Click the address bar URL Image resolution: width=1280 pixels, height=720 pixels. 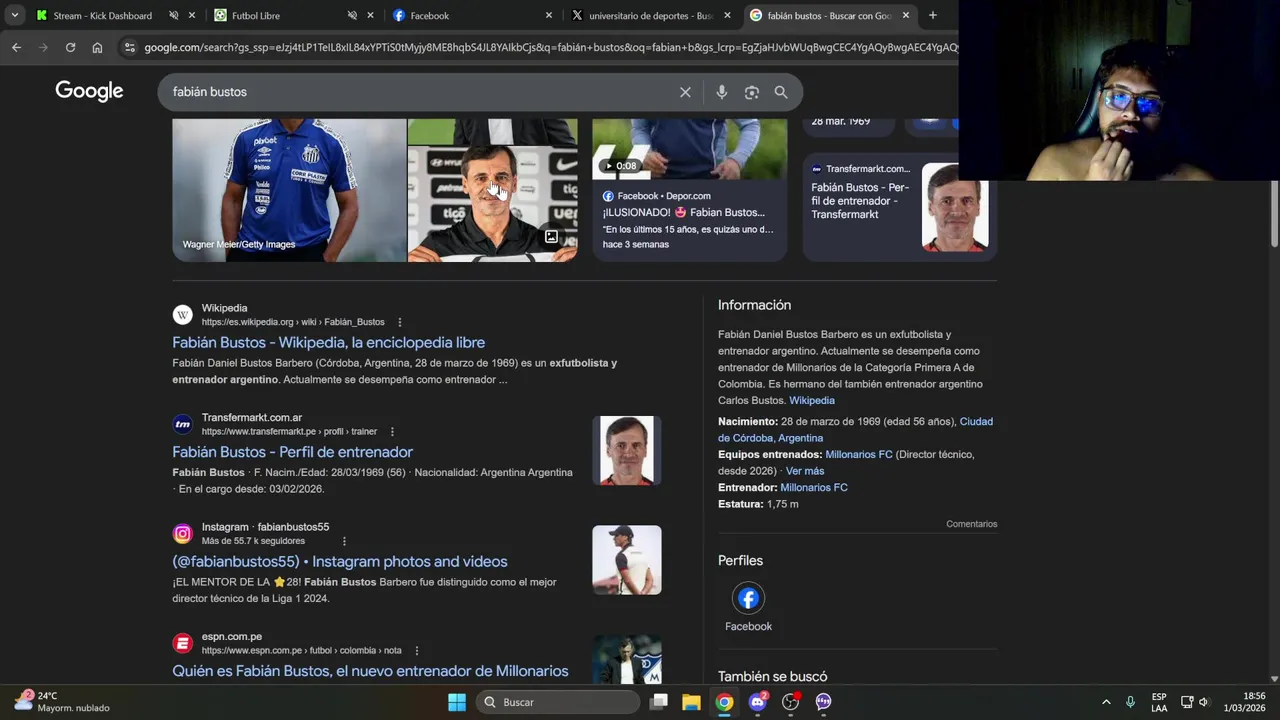pyautogui.click(x=550, y=47)
